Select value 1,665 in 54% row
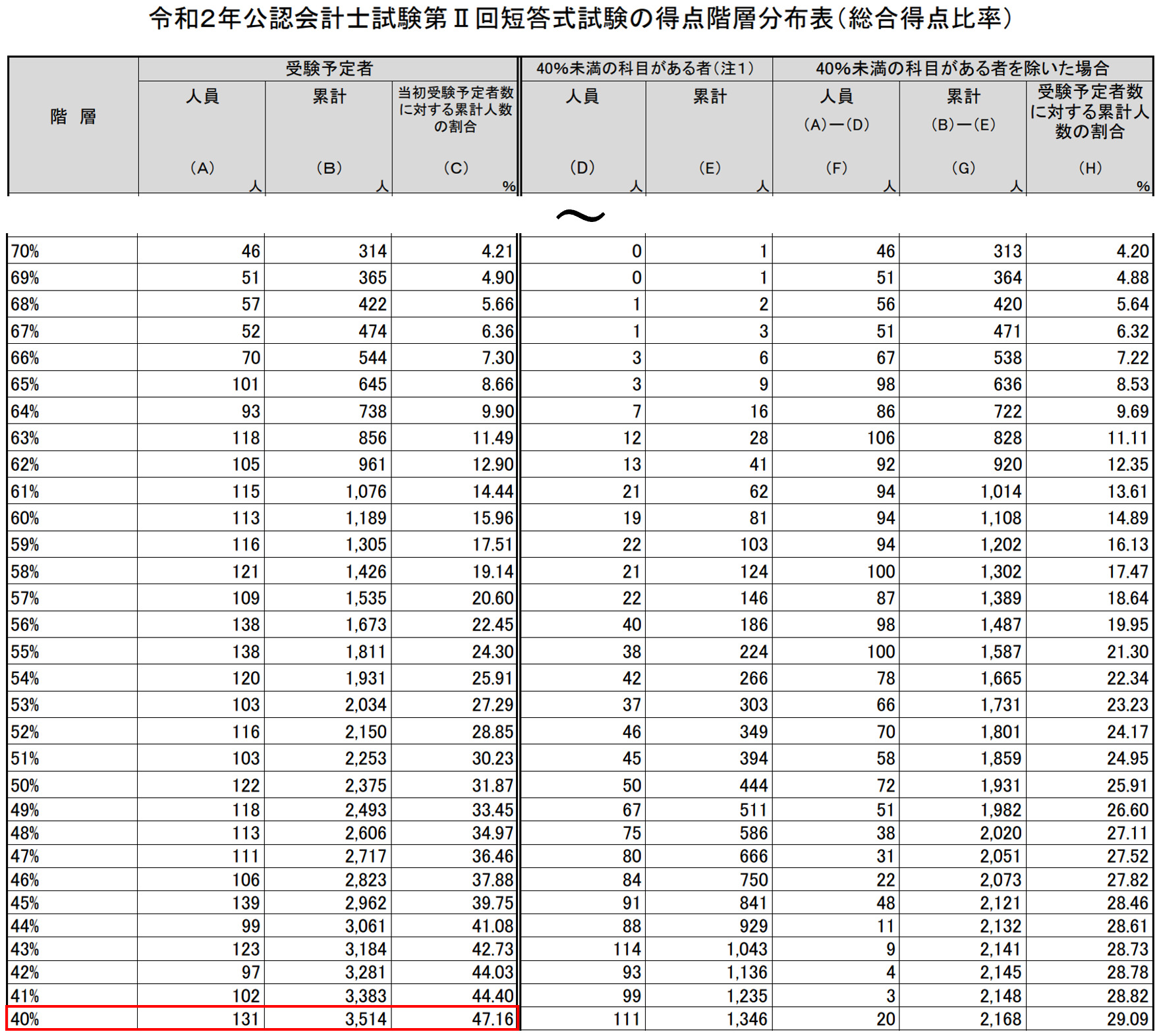 coord(1001,678)
